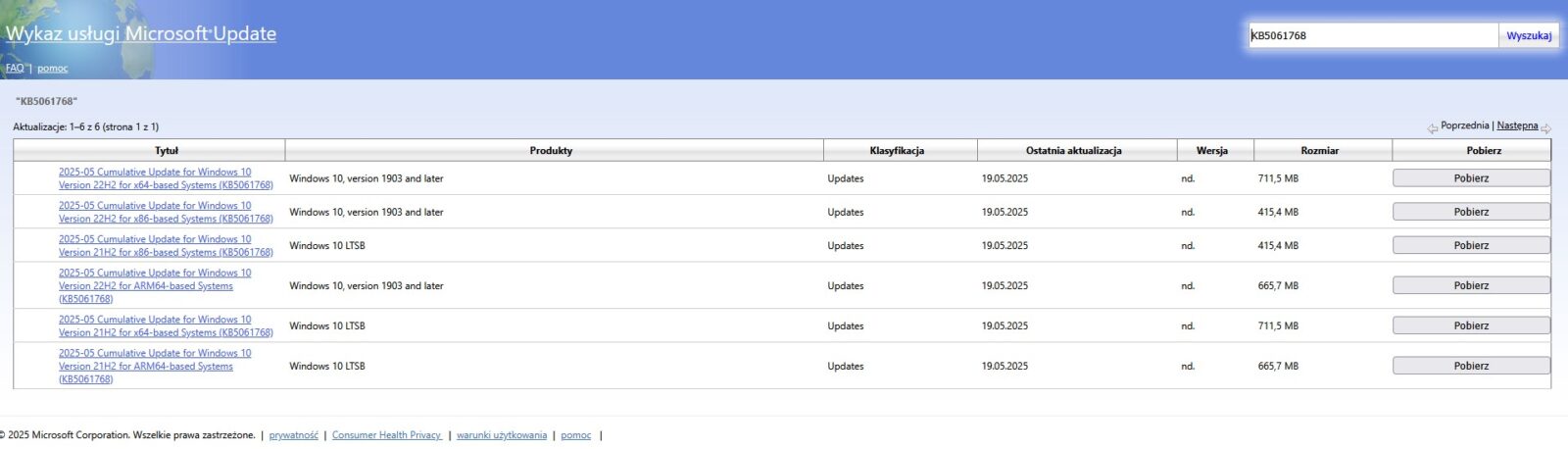The width and height of the screenshot is (1568, 449).
Task: Open warunki użytkowania footer link
Action: pos(502,435)
